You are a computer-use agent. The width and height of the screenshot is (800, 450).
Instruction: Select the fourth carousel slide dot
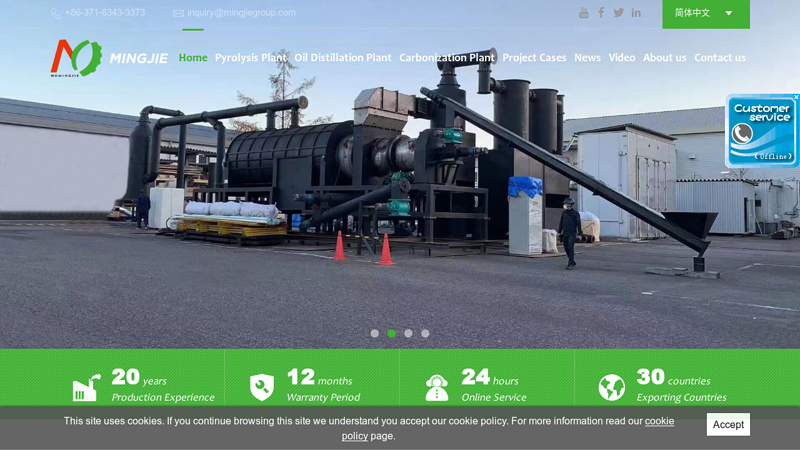[x=425, y=333]
